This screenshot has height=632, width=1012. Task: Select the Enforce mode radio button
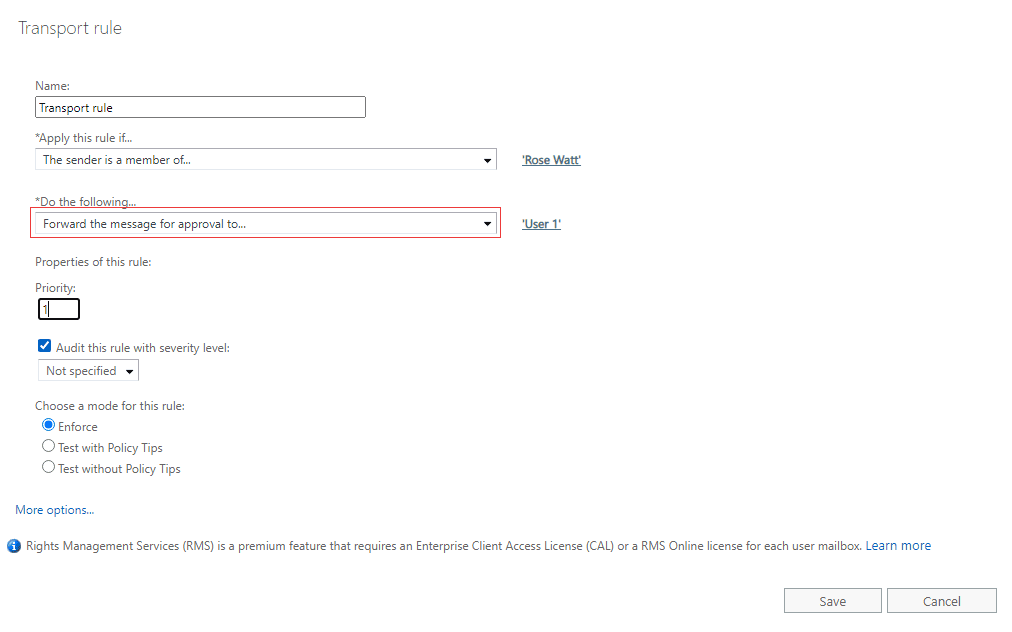tap(48, 426)
